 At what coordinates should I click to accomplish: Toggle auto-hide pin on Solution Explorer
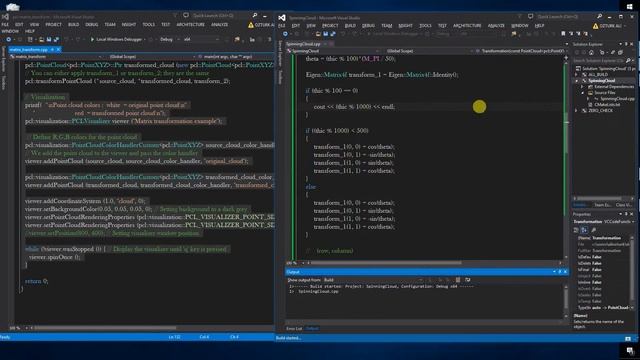pyautogui.click(x=626, y=44)
